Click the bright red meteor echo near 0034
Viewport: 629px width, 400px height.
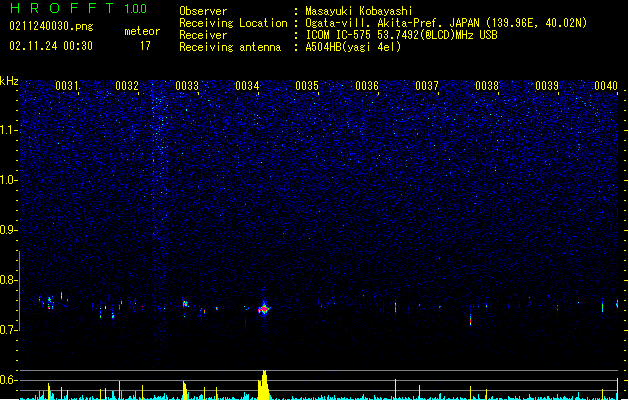click(264, 309)
